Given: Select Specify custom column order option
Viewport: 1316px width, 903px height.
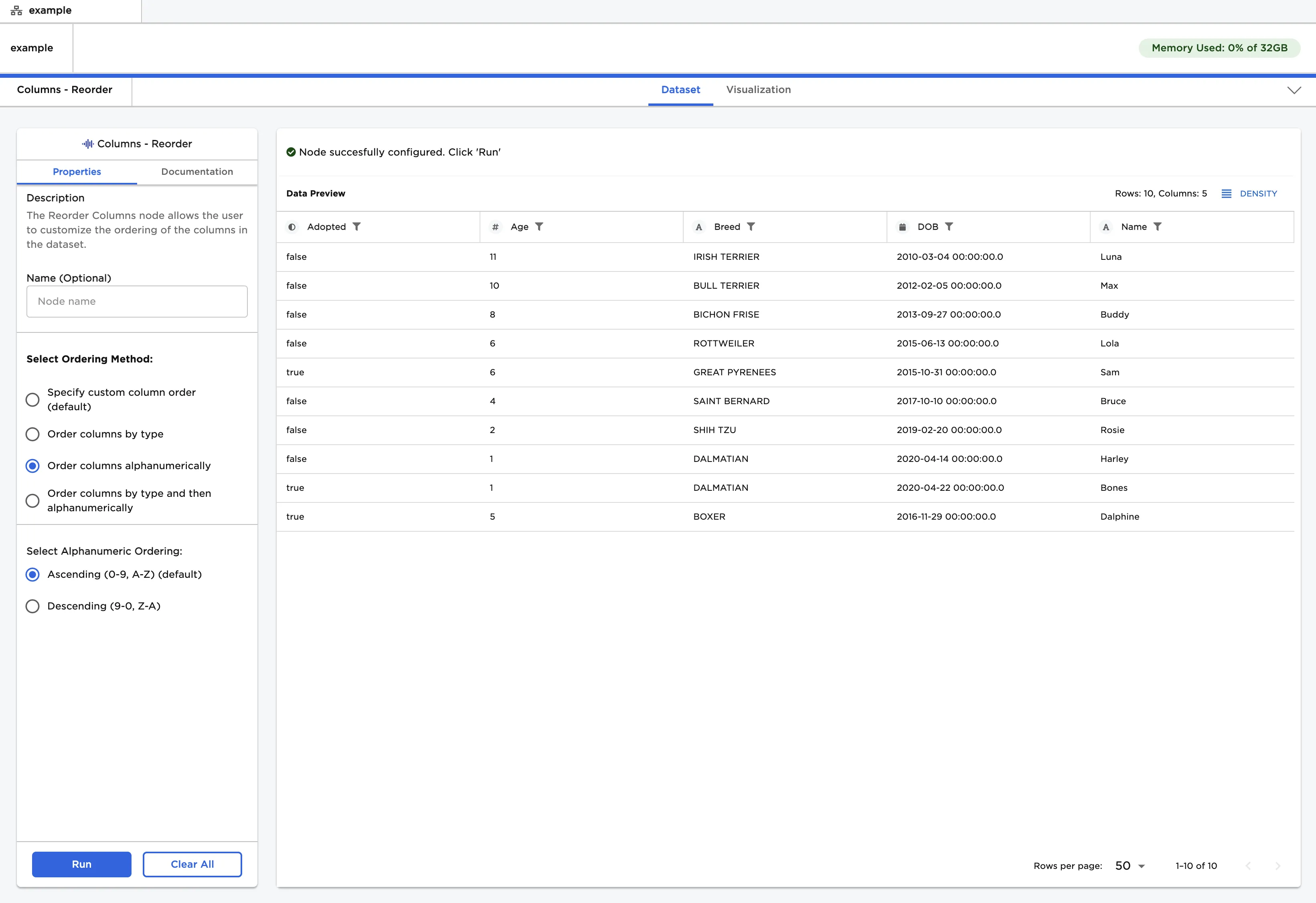Looking at the screenshot, I should click(x=33, y=400).
